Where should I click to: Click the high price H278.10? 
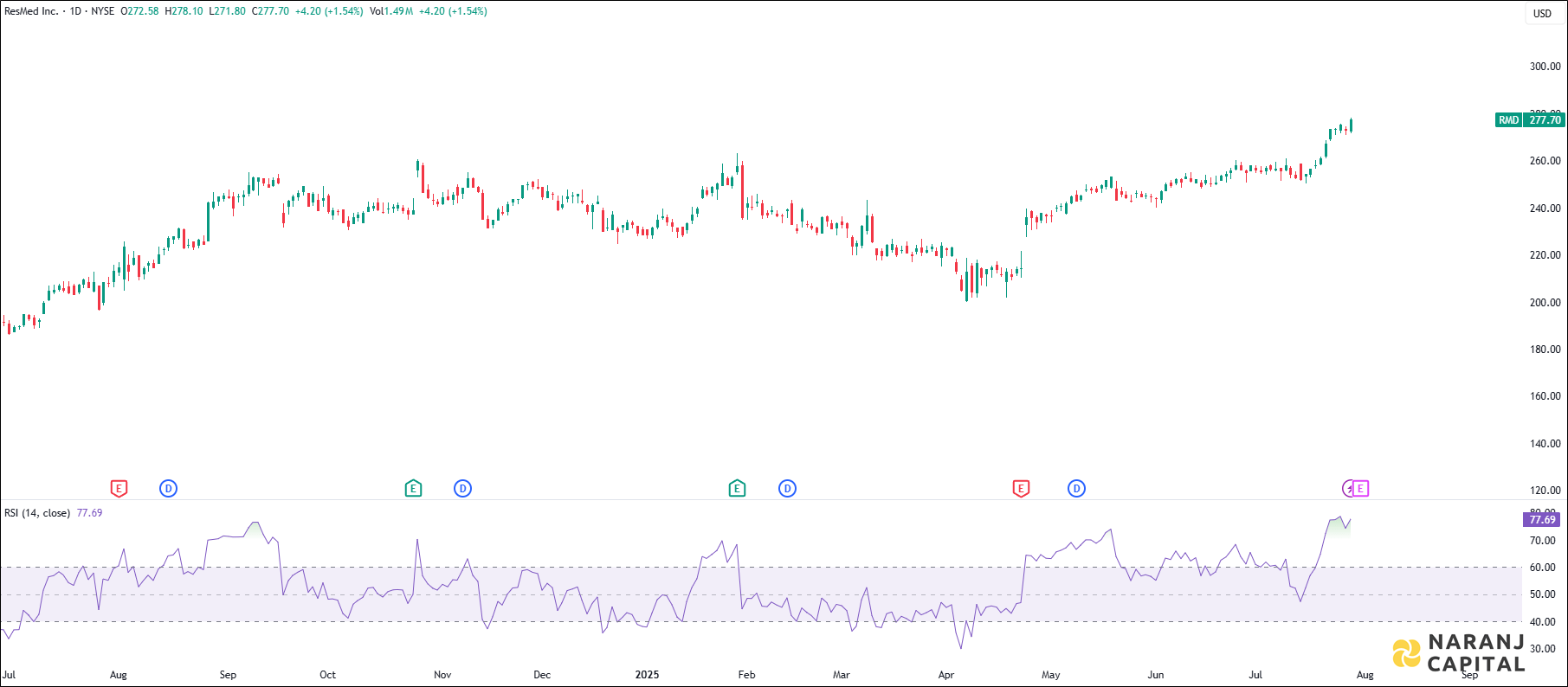point(184,11)
